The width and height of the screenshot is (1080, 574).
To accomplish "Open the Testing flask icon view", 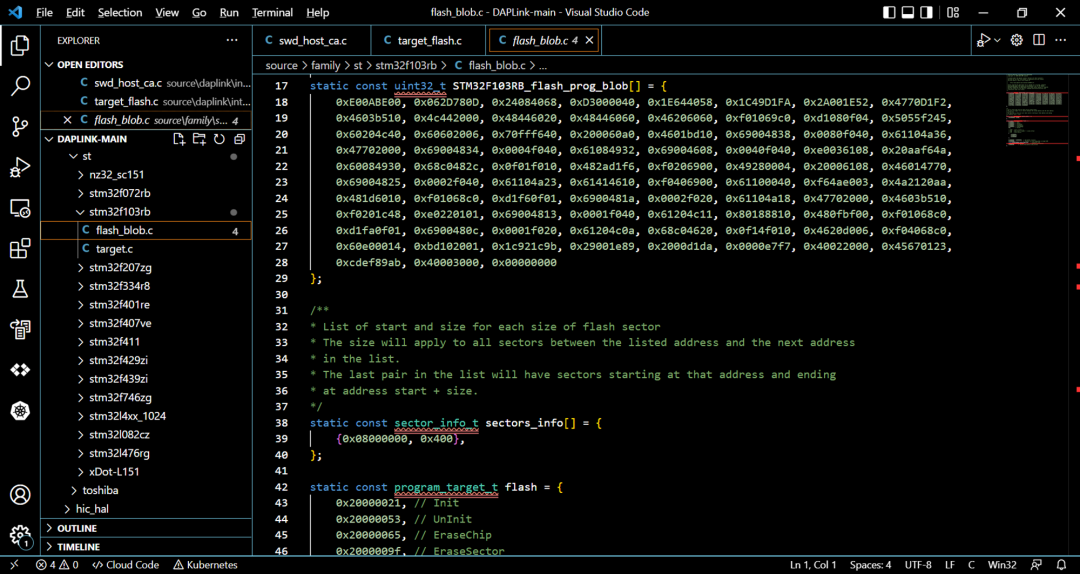I will tap(20, 289).
